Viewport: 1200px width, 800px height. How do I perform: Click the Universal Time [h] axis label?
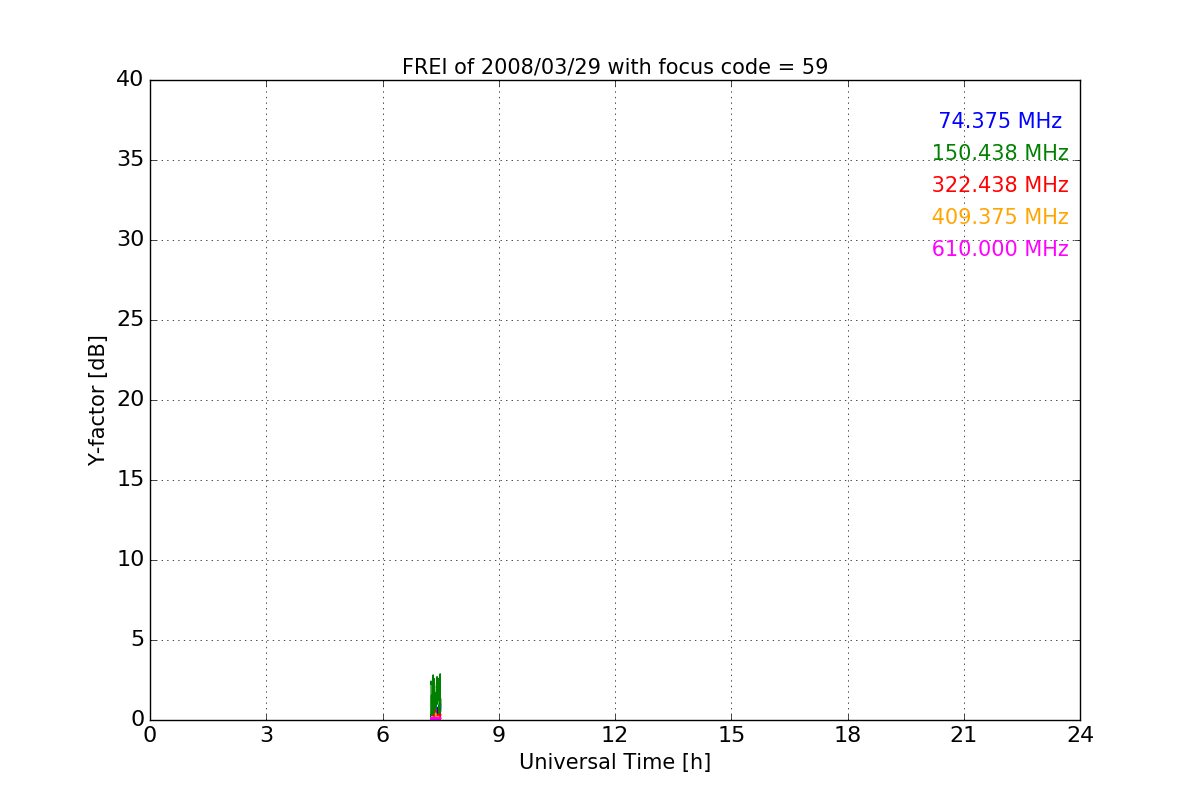(615, 762)
